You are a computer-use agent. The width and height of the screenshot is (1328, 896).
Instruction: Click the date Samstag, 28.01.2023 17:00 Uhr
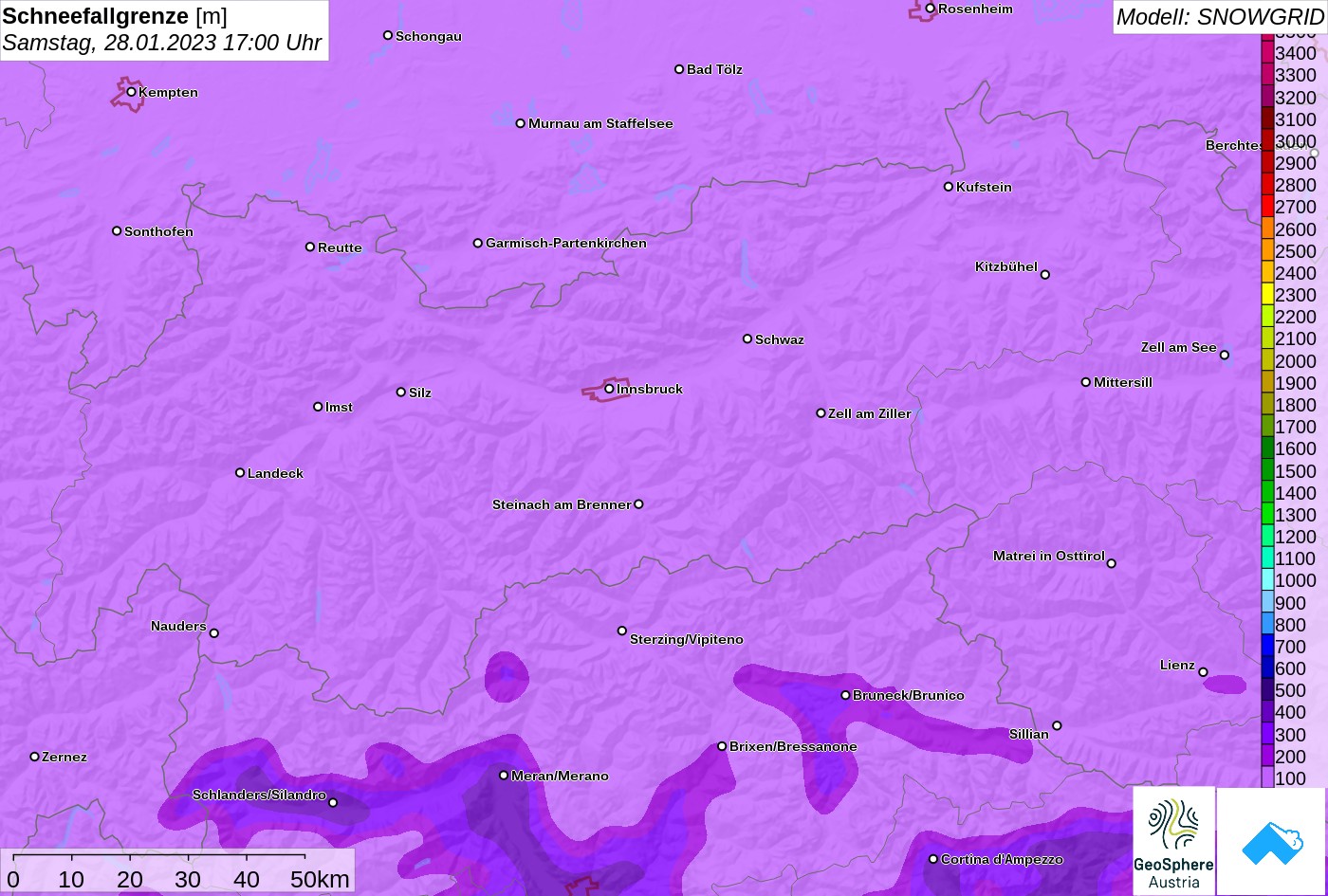[162, 44]
